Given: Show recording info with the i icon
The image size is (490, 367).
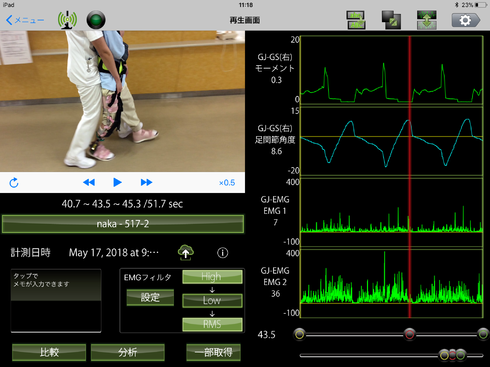Looking at the screenshot, I should [x=223, y=253].
